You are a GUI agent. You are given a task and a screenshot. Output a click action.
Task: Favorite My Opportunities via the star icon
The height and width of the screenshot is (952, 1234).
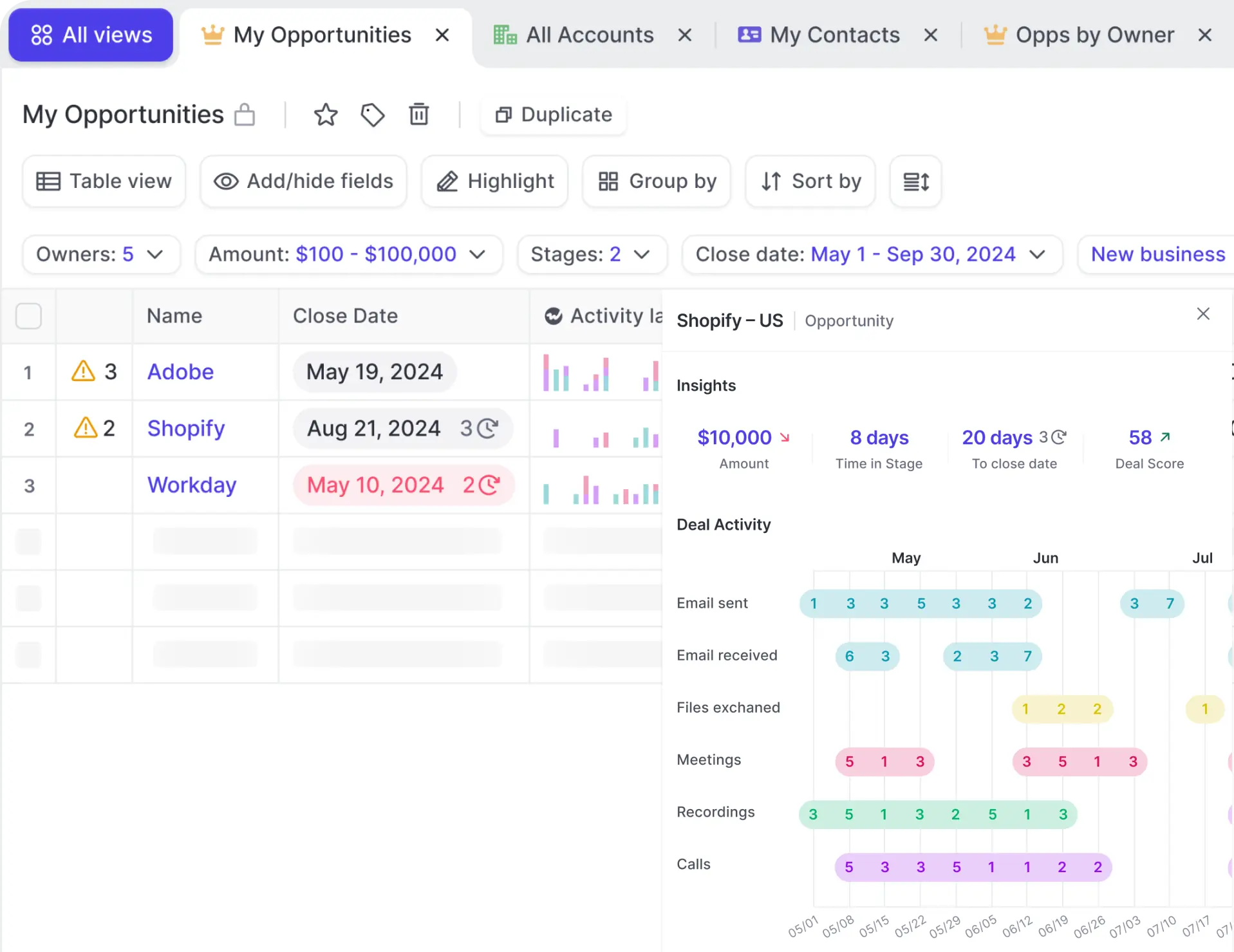[x=326, y=115]
